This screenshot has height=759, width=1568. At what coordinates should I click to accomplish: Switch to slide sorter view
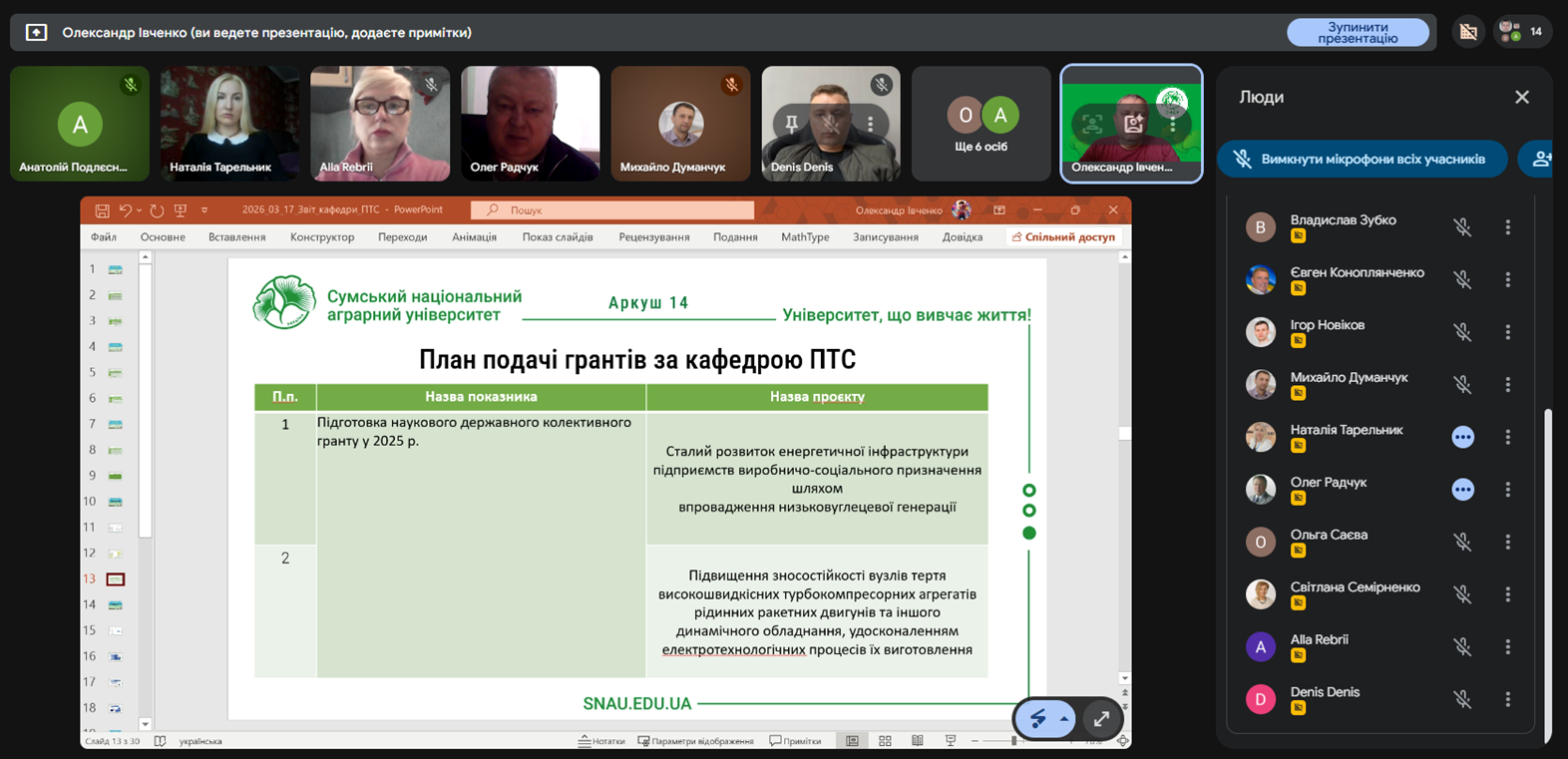(x=885, y=741)
